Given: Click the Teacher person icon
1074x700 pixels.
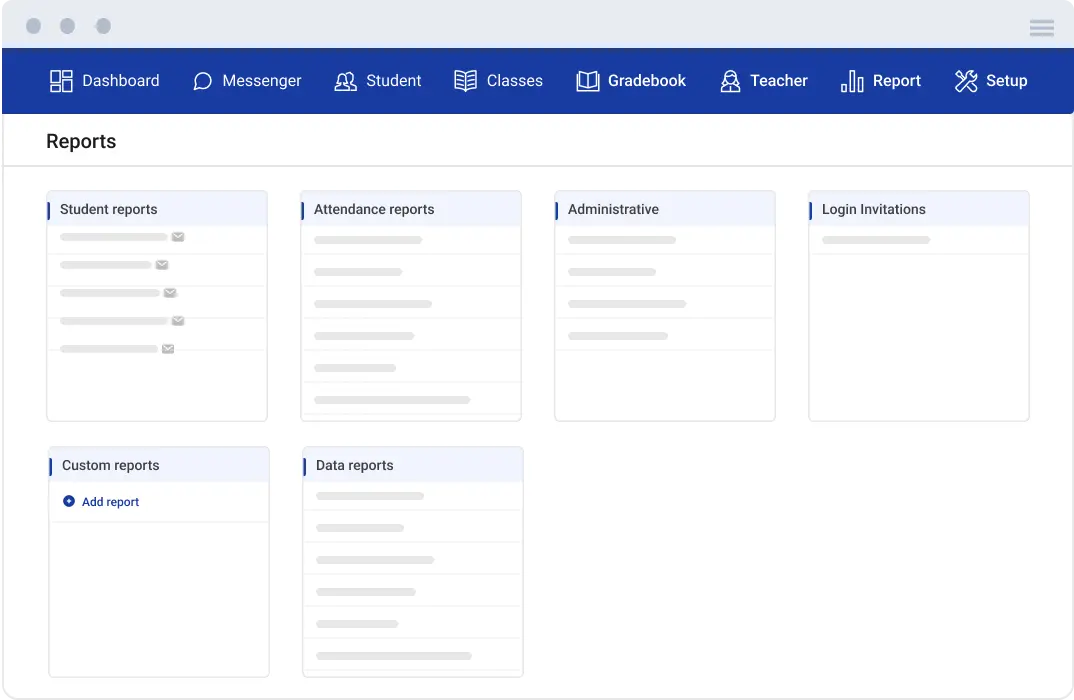Looking at the screenshot, I should coord(730,81).
